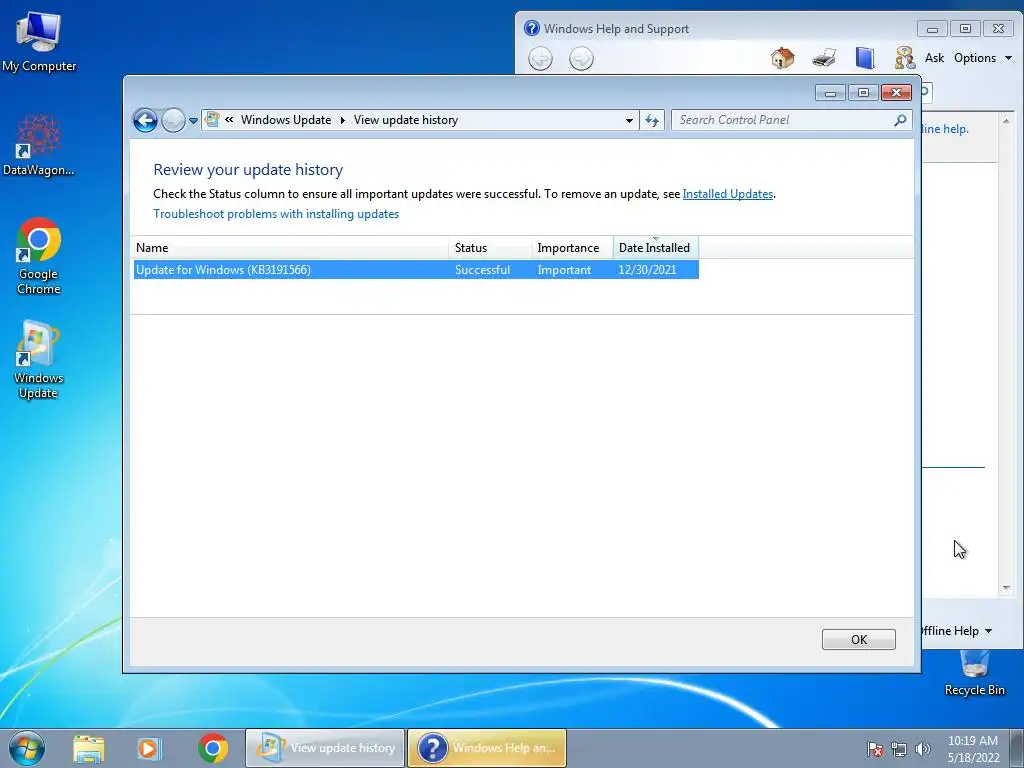
Task: Click the forward navigation arrow in Windows Update
Action: click(173, 120)
